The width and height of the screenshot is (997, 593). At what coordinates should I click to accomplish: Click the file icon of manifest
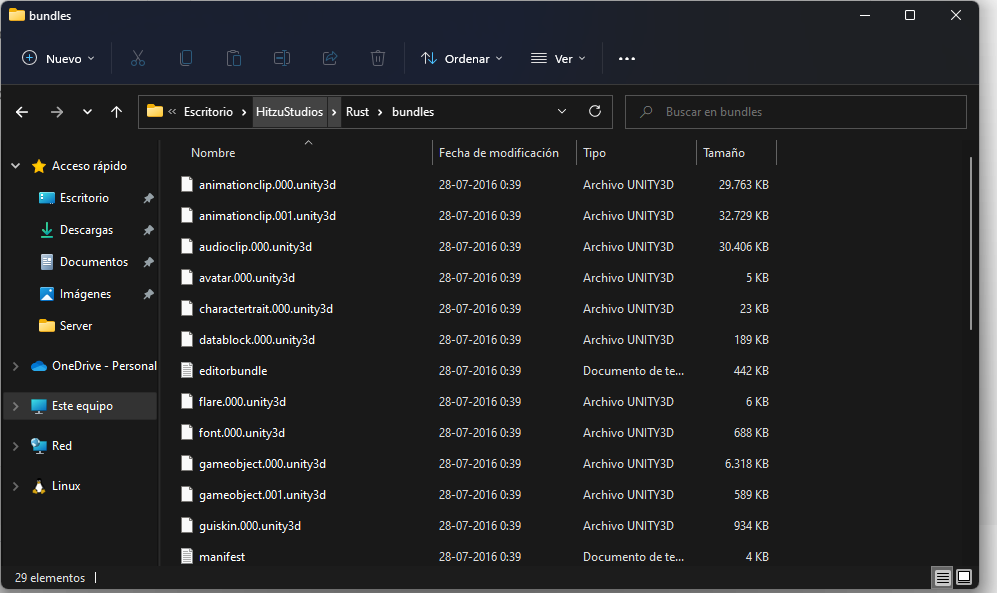(187, 556)
